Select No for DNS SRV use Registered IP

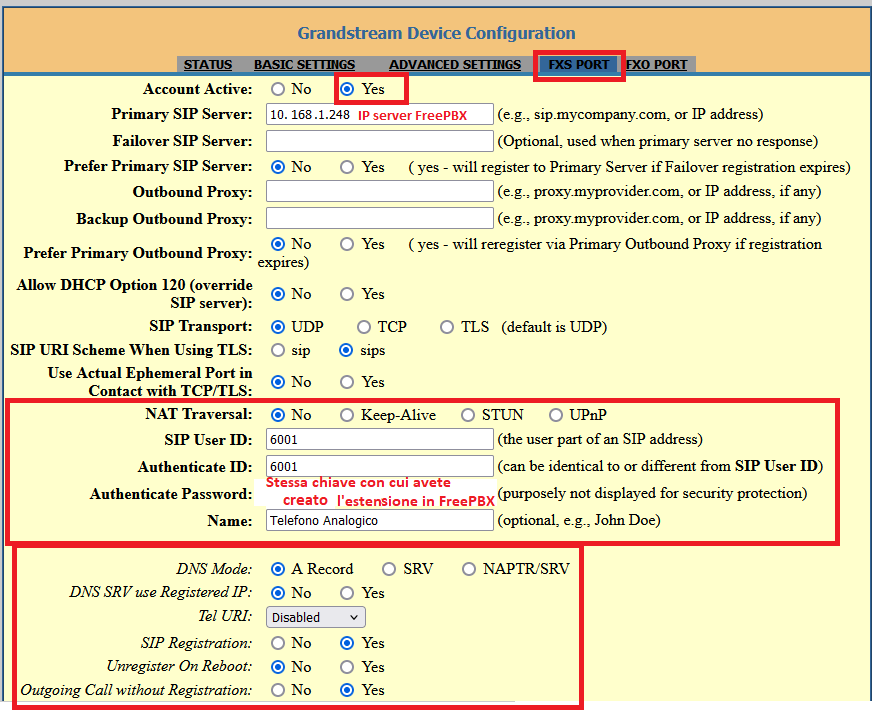pos(278,593)
